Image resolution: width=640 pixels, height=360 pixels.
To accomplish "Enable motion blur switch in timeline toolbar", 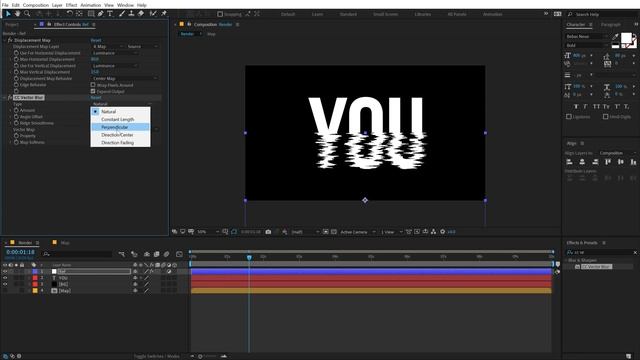I will click(x=167, y=254).
